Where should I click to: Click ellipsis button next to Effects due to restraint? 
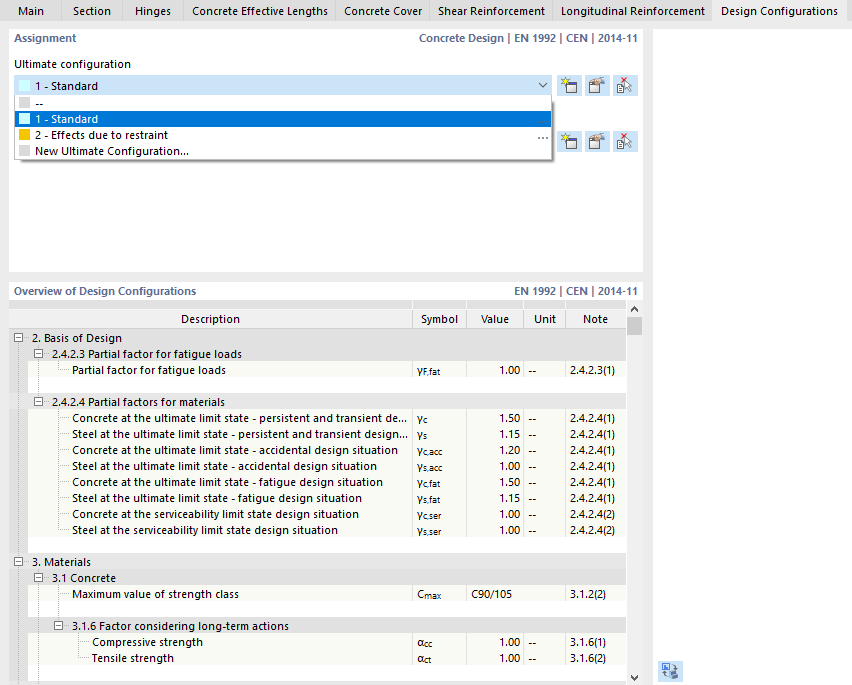point(542,137)
